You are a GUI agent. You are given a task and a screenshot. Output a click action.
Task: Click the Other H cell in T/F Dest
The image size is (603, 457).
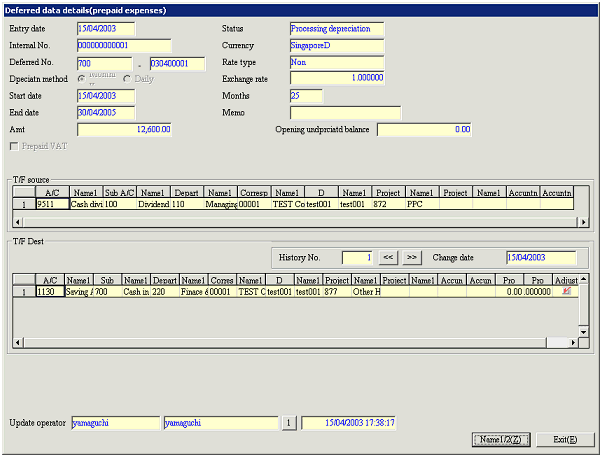click(x=366, y=292)
